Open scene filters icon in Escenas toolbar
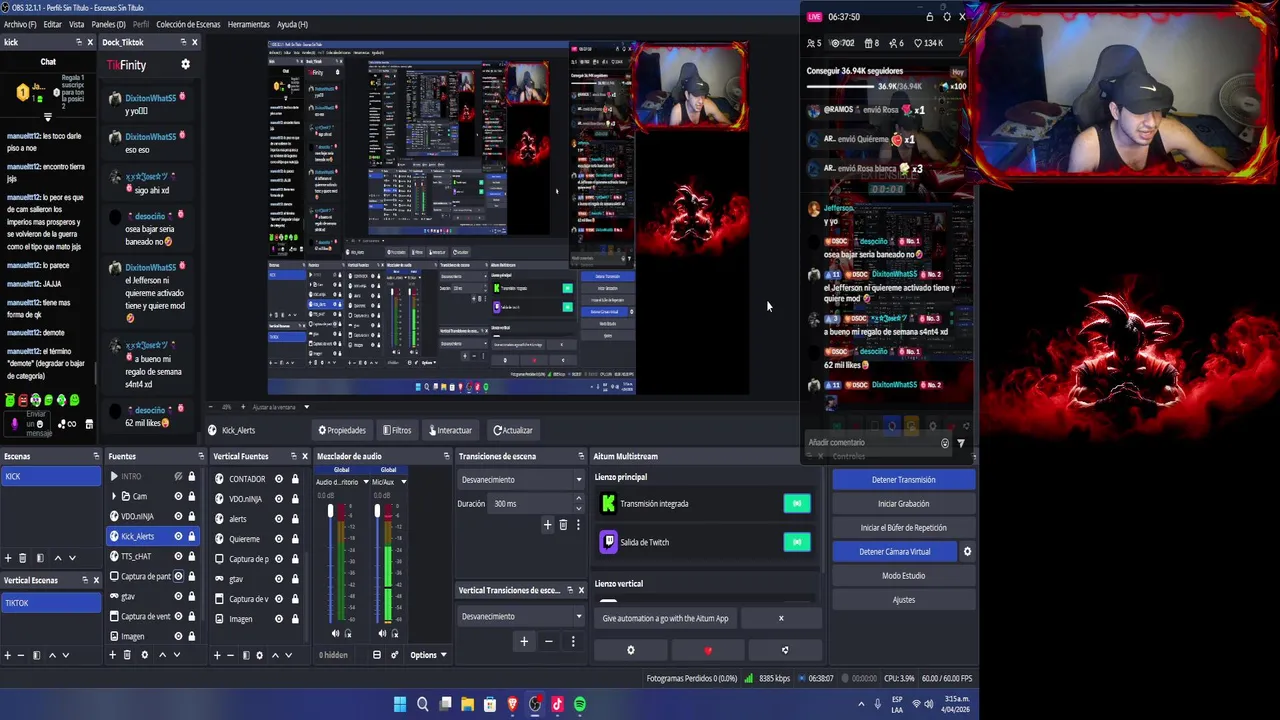 click(x=40, y=558)
